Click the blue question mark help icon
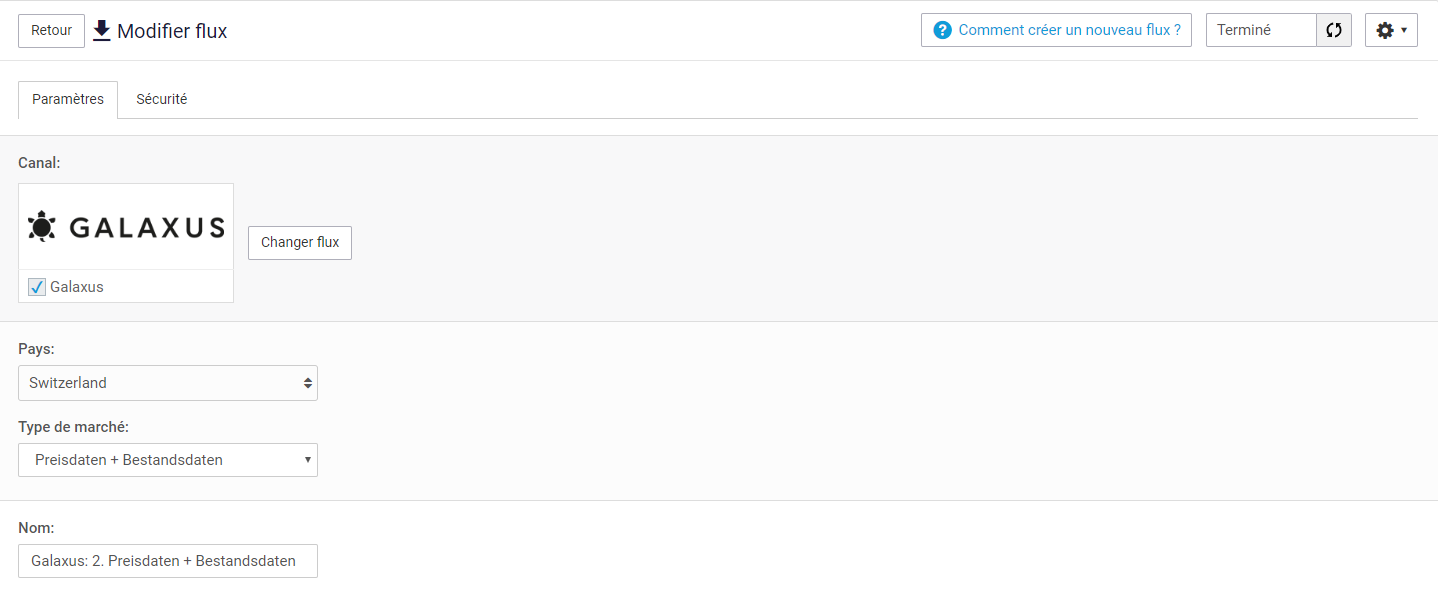Image resolution: width=1438 pixels, height=591 pixels. [942, 30]
